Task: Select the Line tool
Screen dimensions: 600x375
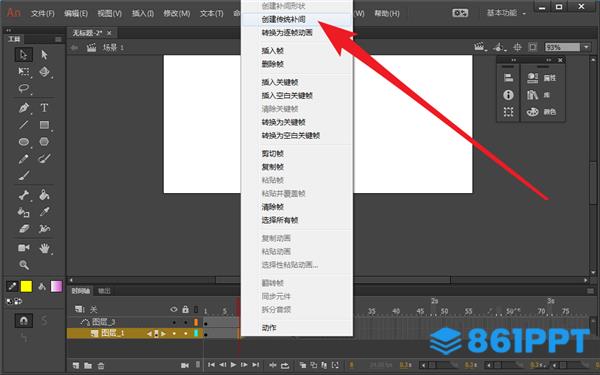Action: [x=24, y=125]
